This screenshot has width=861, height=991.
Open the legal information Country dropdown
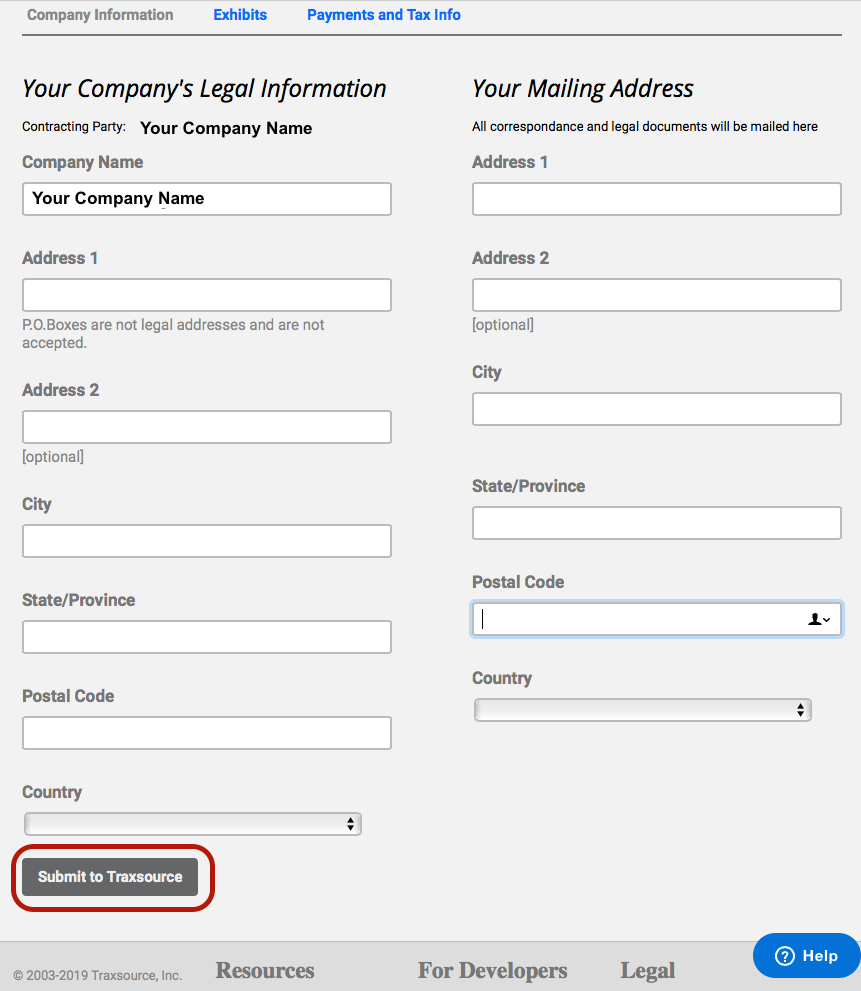tap(192, 824)
